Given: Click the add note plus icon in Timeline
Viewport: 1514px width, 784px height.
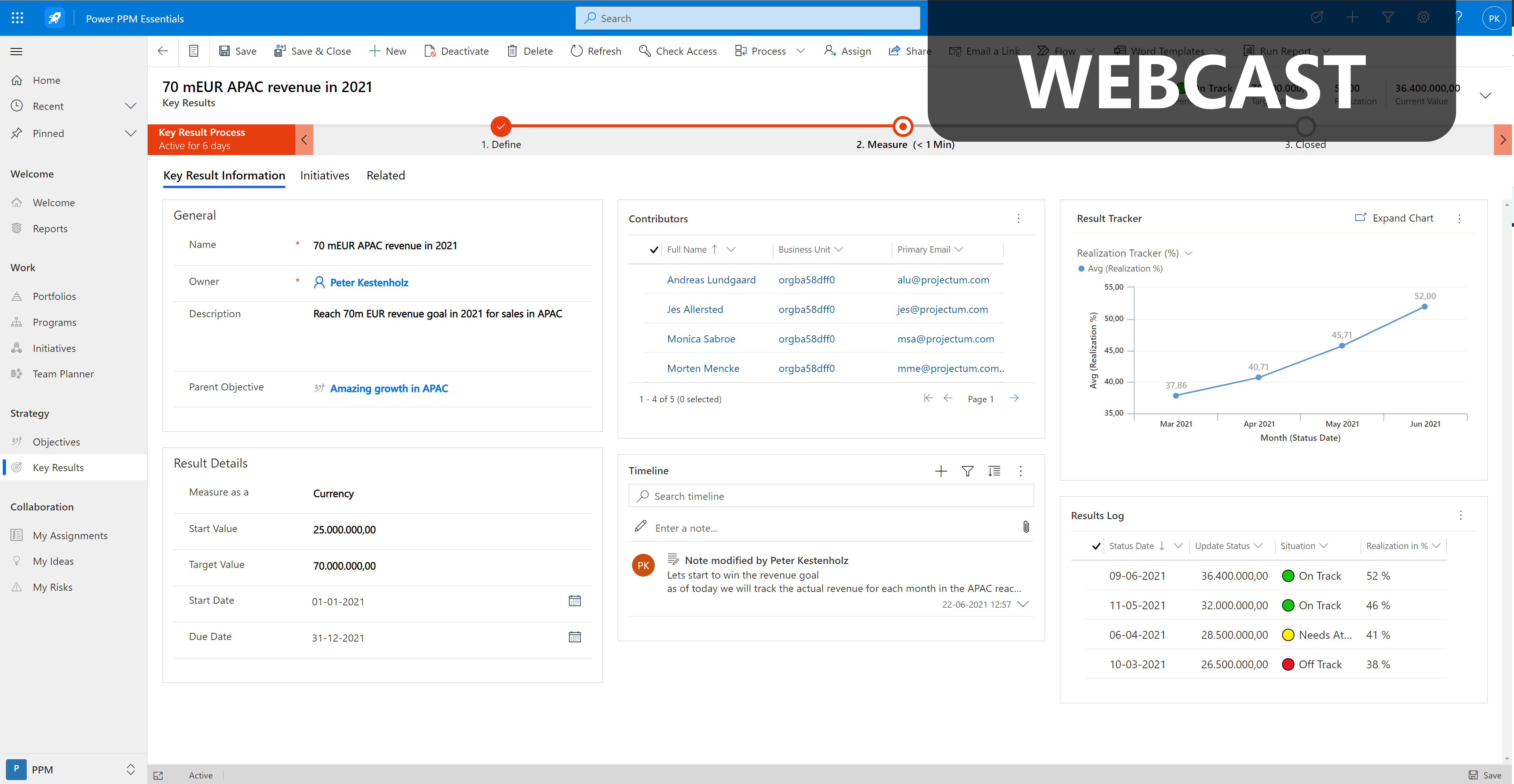Looking at the screenshot, I should point(941,470).
